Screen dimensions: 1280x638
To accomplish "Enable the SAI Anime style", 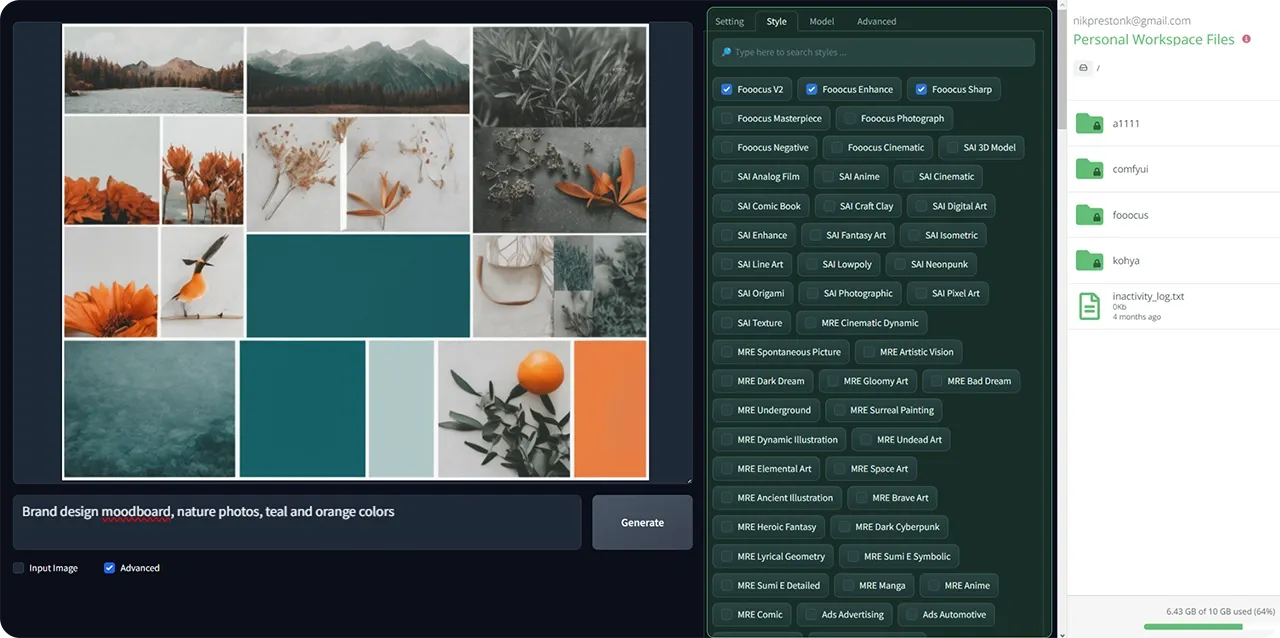I will pyautogui.click(x=850, y=176).
